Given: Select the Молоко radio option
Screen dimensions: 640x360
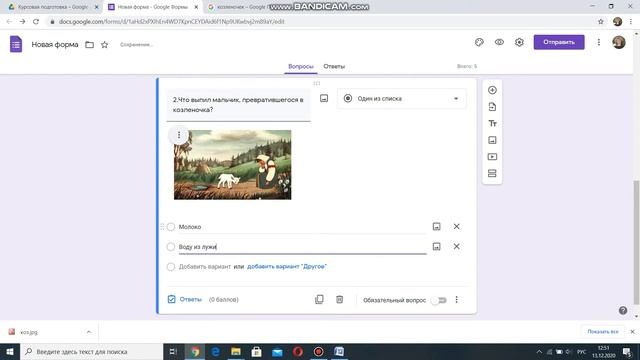Looking at the screenshot, I should (x=171, y=227).
